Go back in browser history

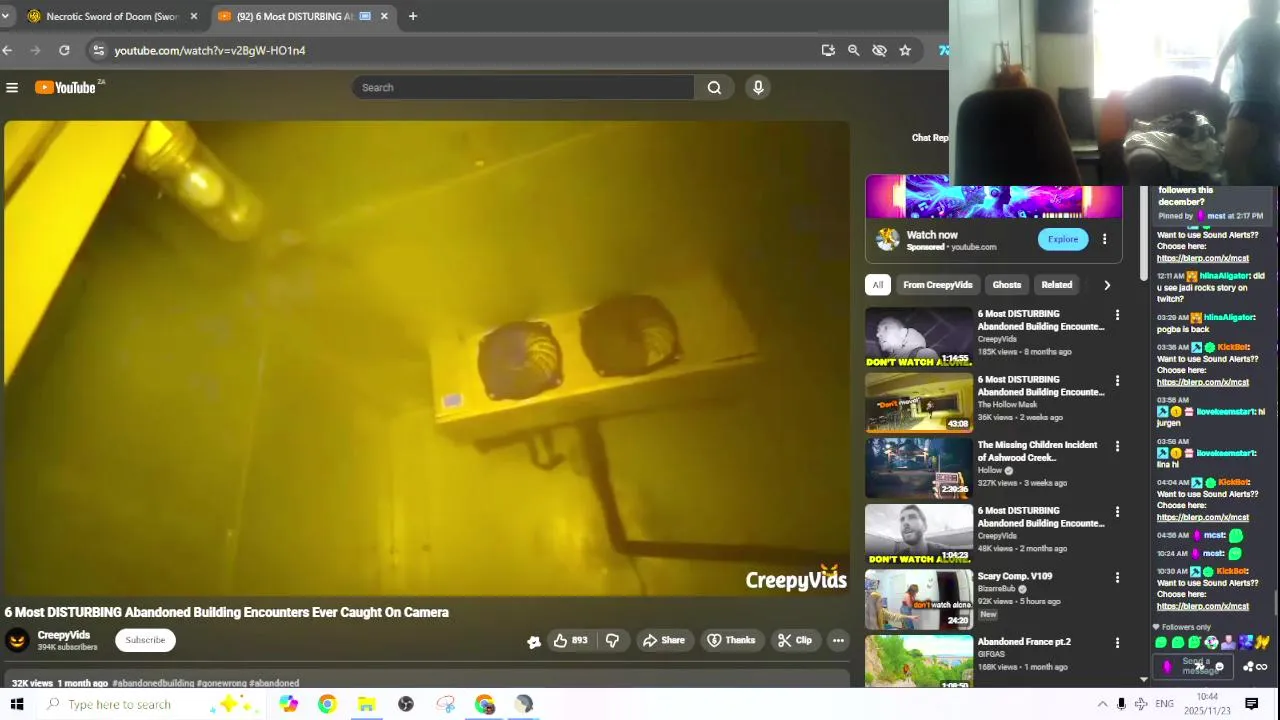pos(7,50)
